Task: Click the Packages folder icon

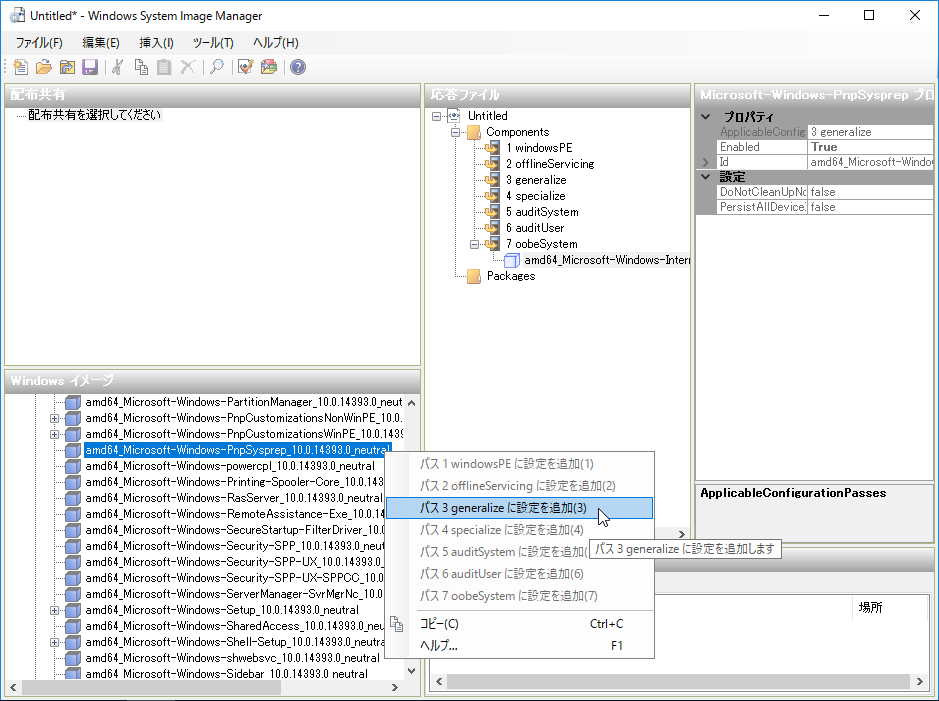Action: click(474, 276)
